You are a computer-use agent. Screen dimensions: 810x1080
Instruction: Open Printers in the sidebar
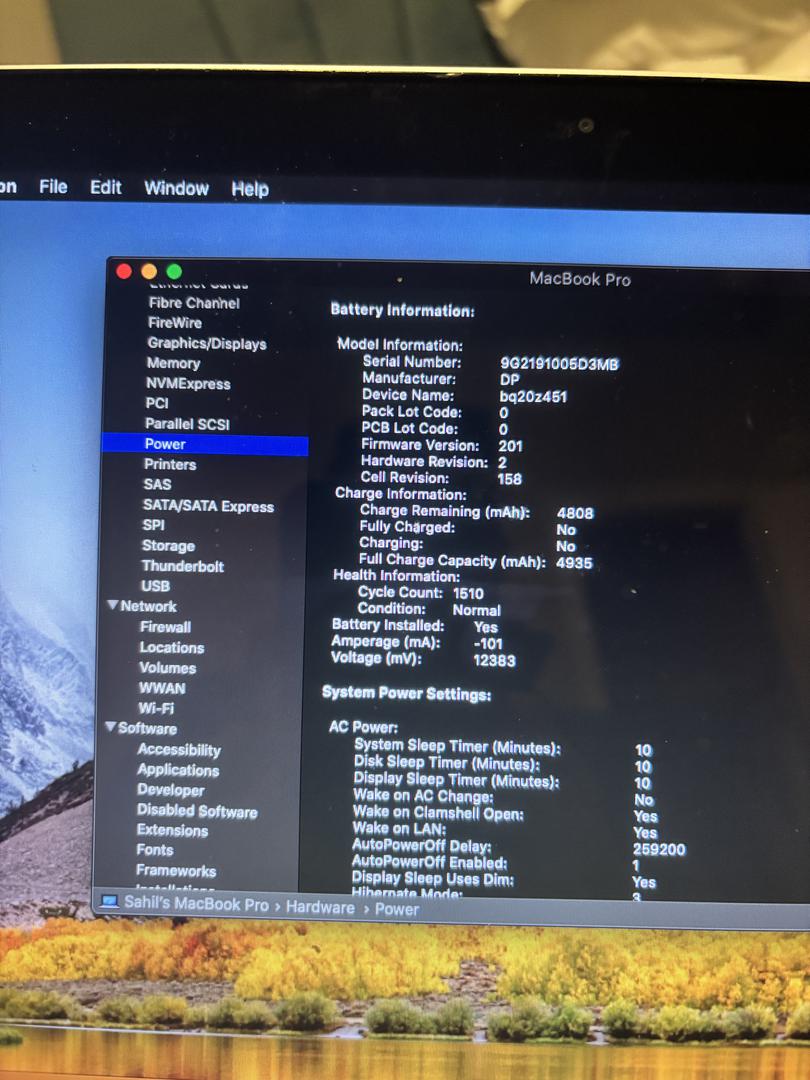pyautogui.click(x=170, y=464)
